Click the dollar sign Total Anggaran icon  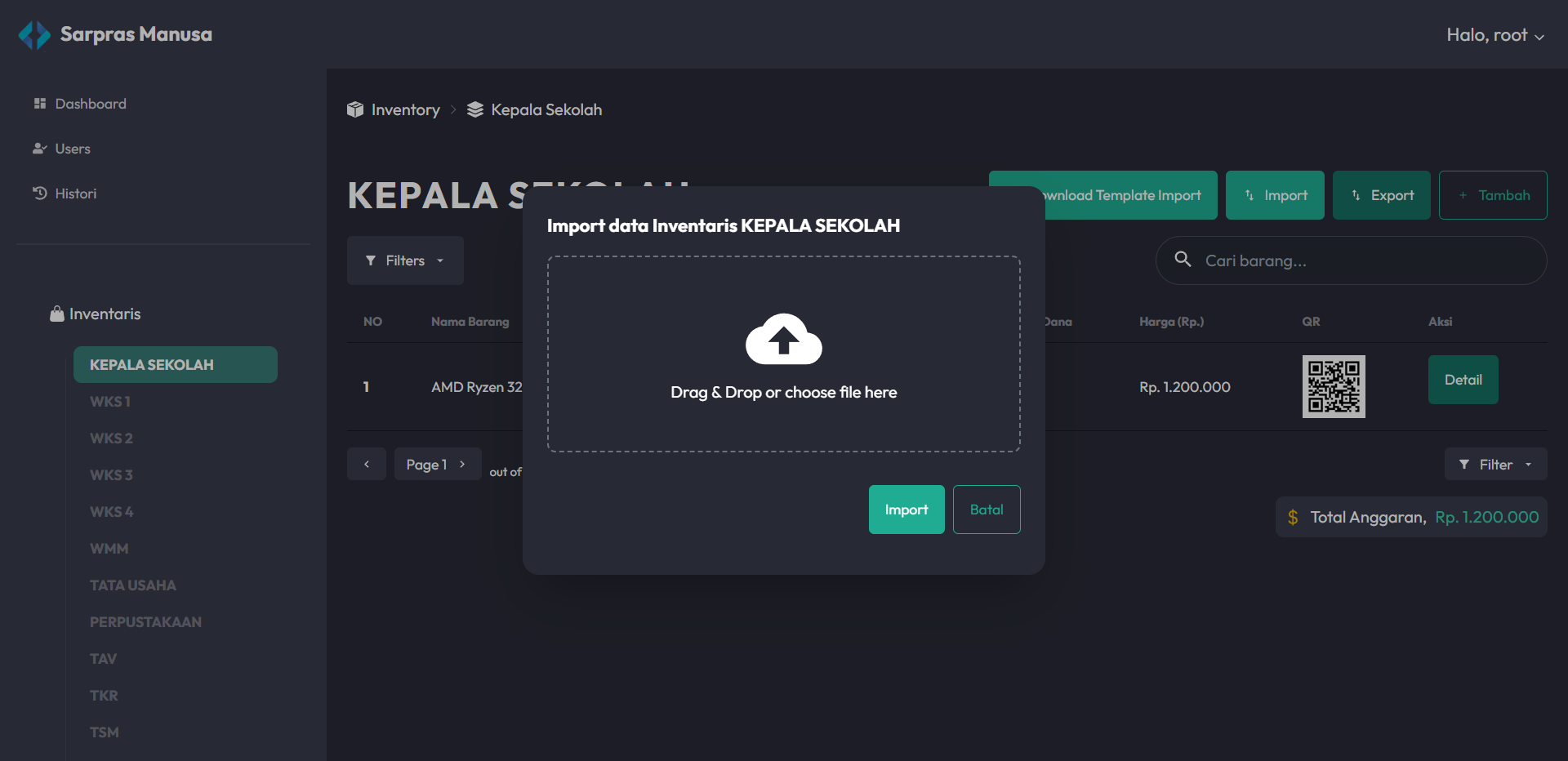point(1293,517)
